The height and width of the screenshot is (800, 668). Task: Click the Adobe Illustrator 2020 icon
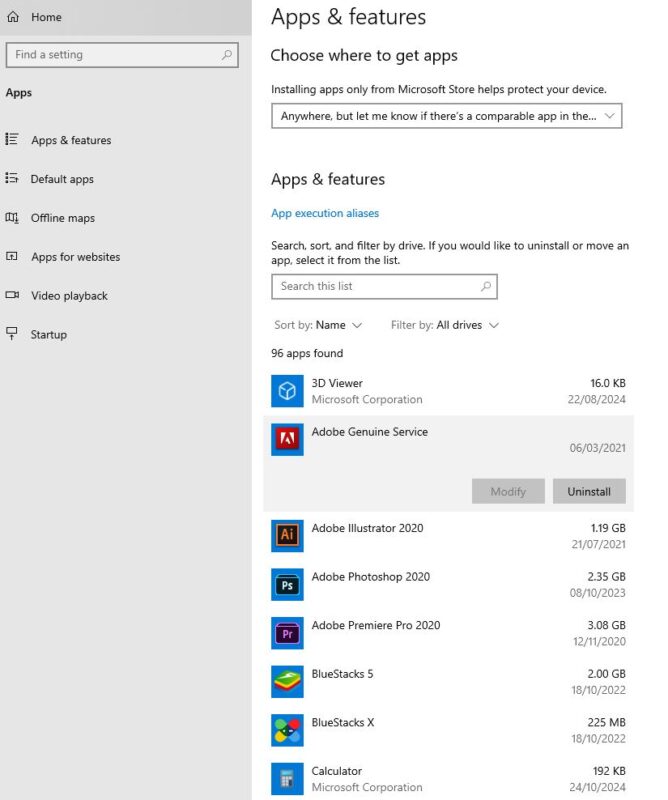point(287,536)
